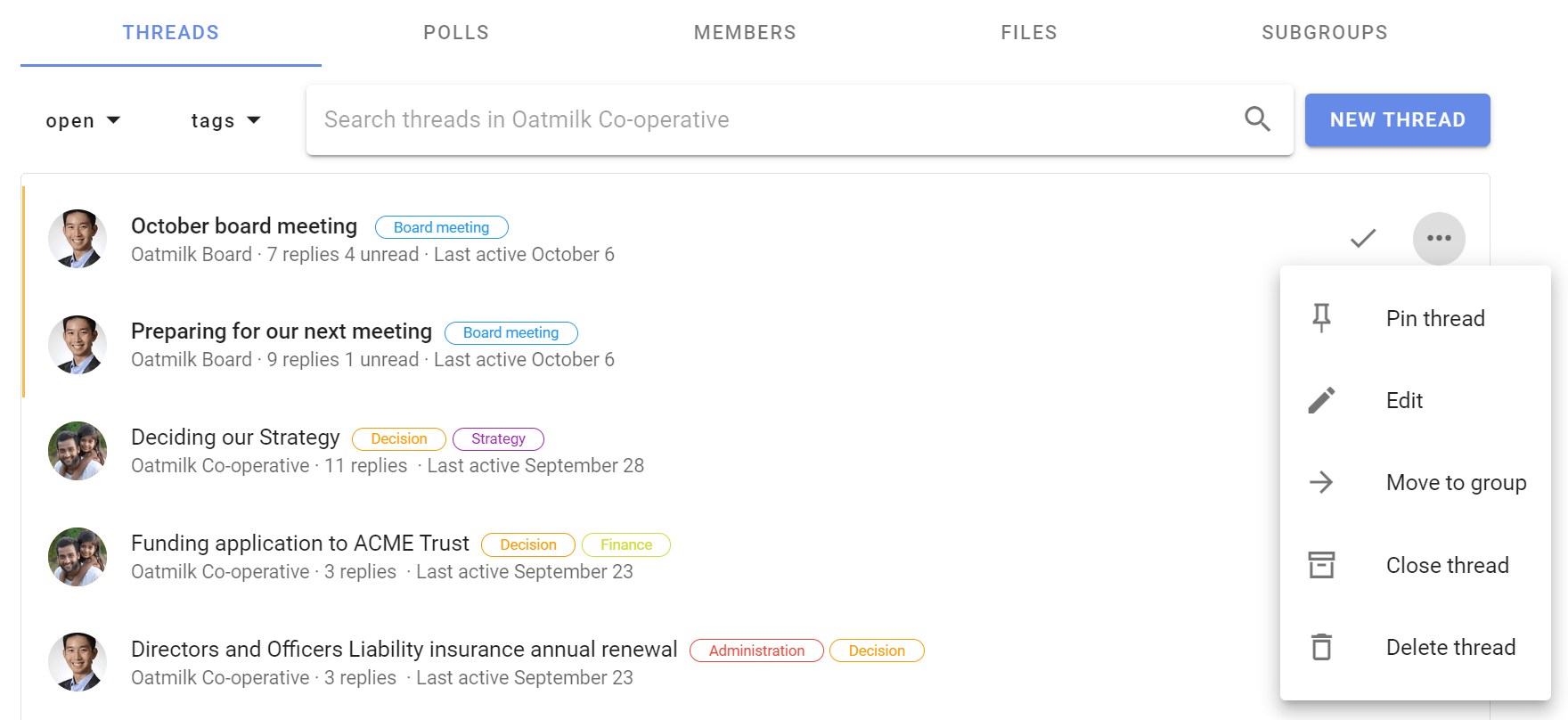Click the arrow icon for Move to group
The image size is (1568, 720).
coord(1321,482)
